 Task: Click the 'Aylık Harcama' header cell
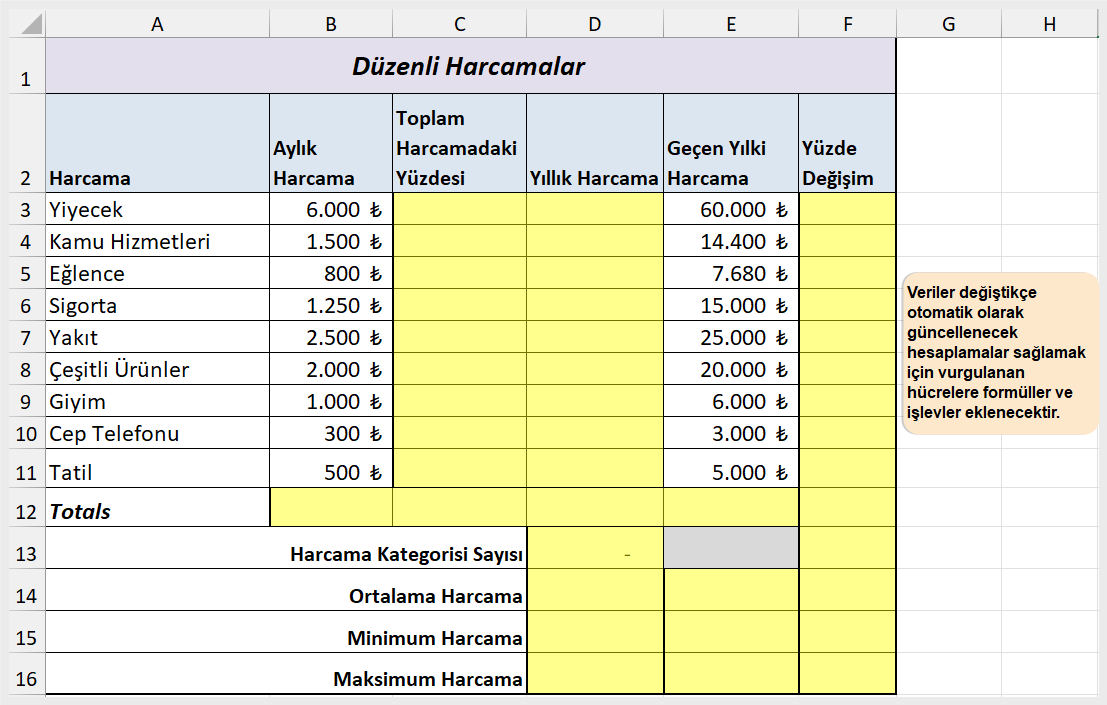(x=330, y=143)
